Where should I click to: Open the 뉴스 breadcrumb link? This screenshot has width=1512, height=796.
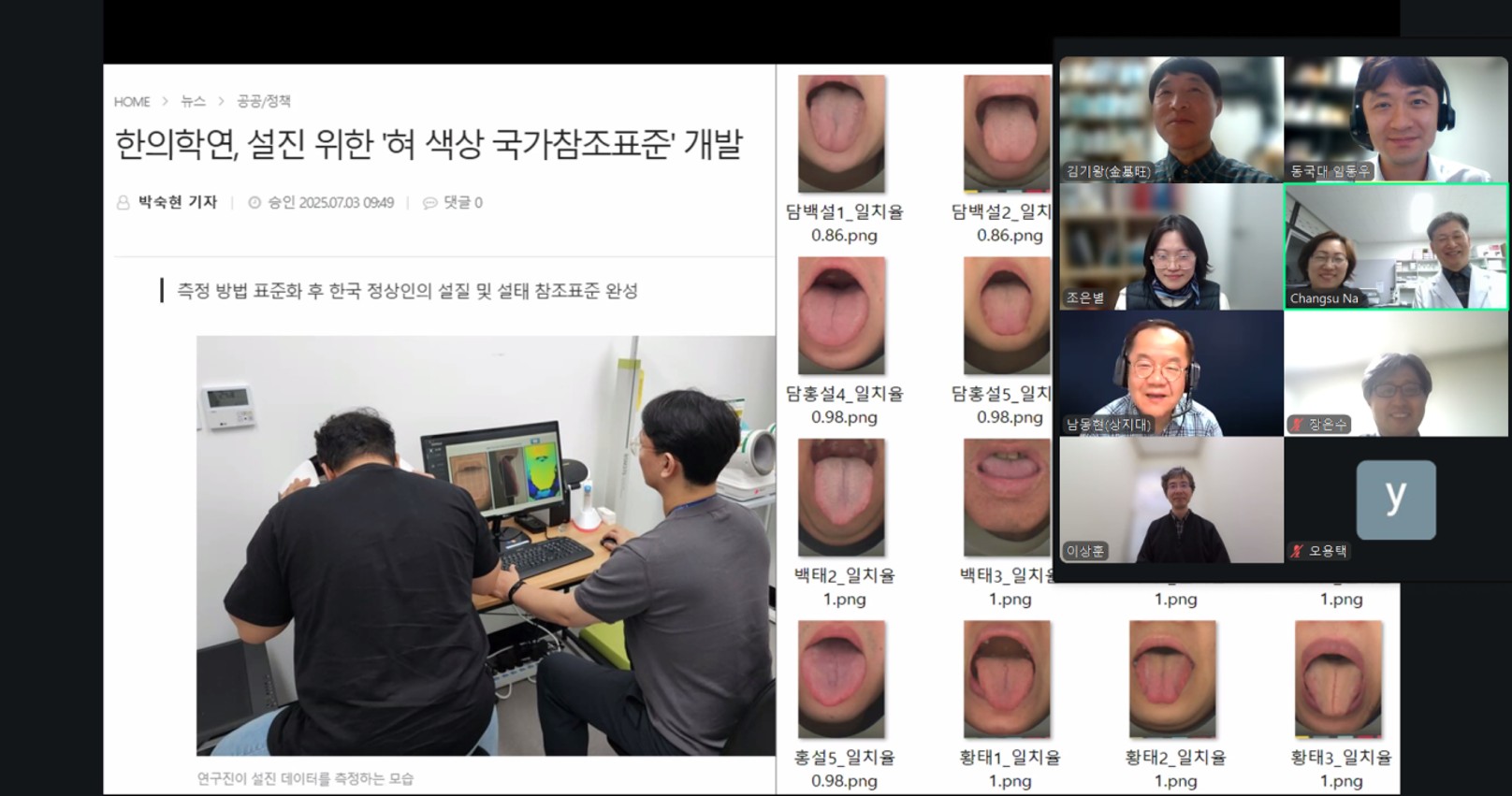pos(193,101)
